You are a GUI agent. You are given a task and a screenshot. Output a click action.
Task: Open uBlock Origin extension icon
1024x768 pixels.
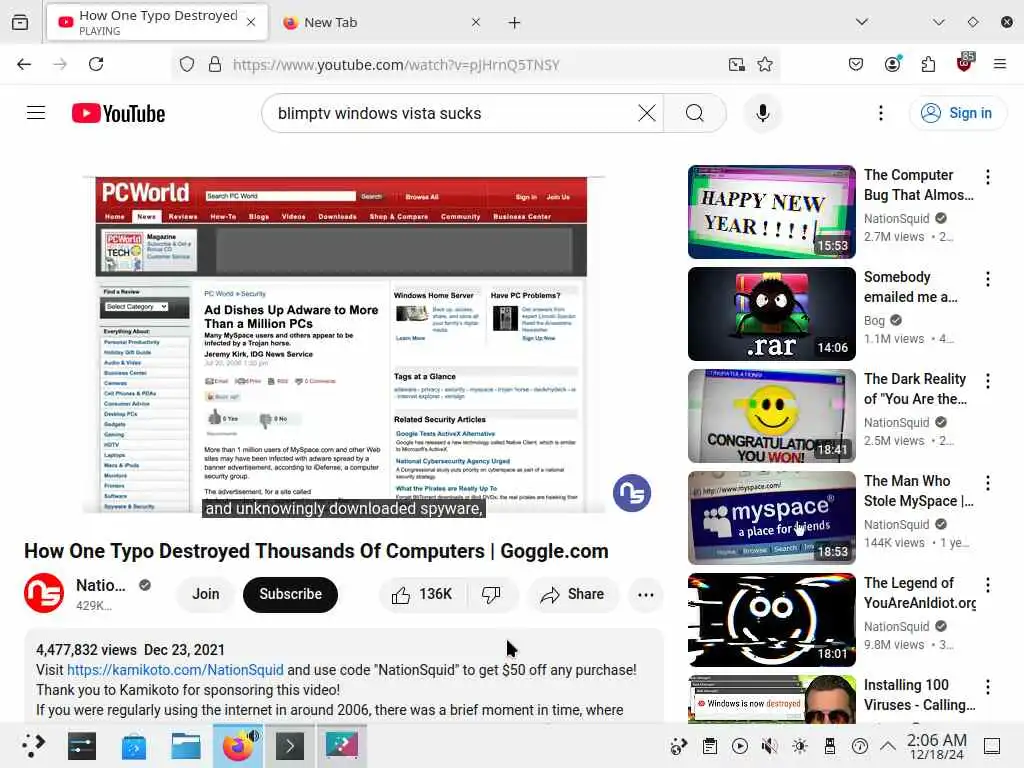(x=965, y=63)
